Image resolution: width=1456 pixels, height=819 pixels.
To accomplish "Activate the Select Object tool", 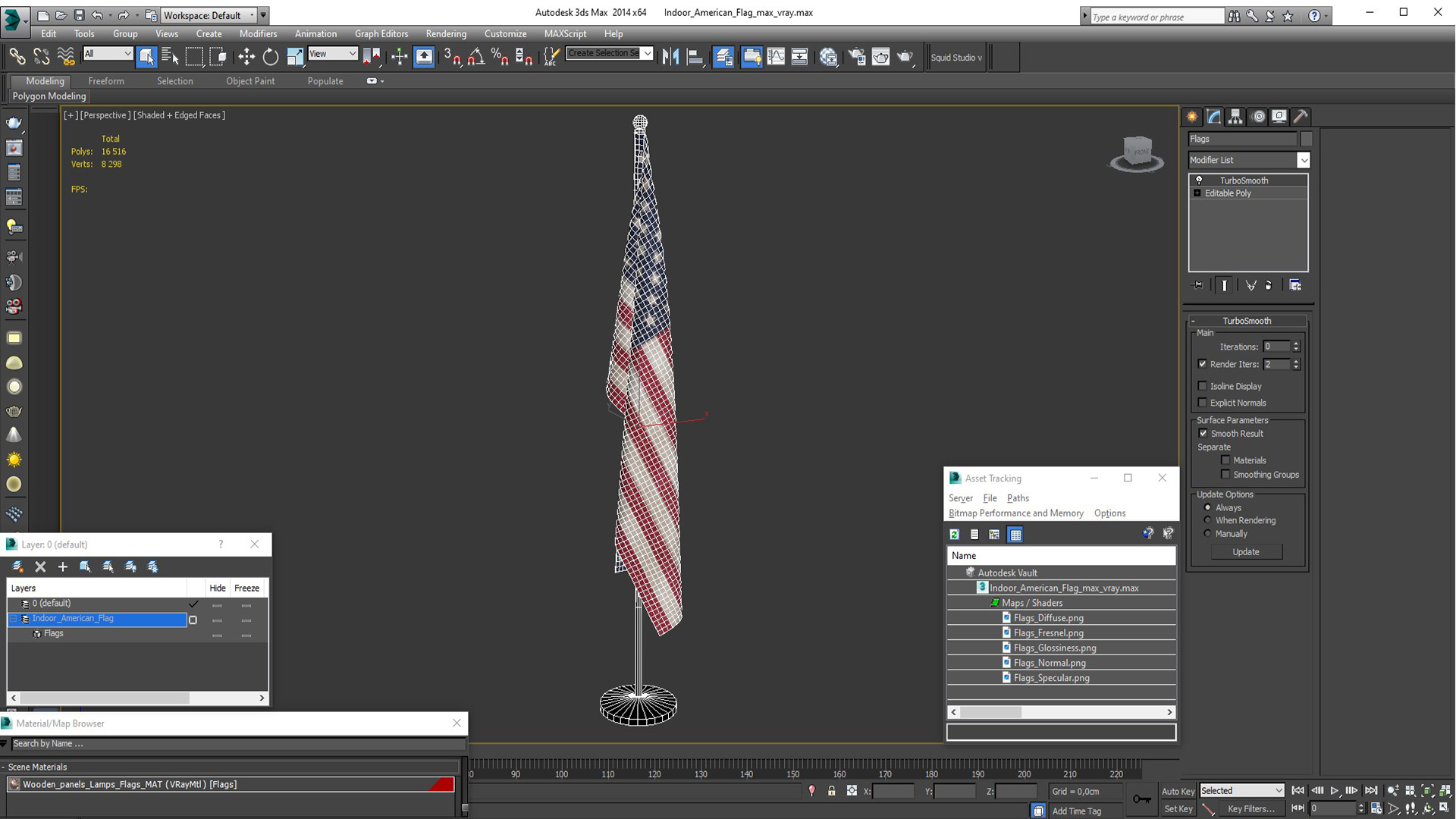I will (x=146, y=56).
